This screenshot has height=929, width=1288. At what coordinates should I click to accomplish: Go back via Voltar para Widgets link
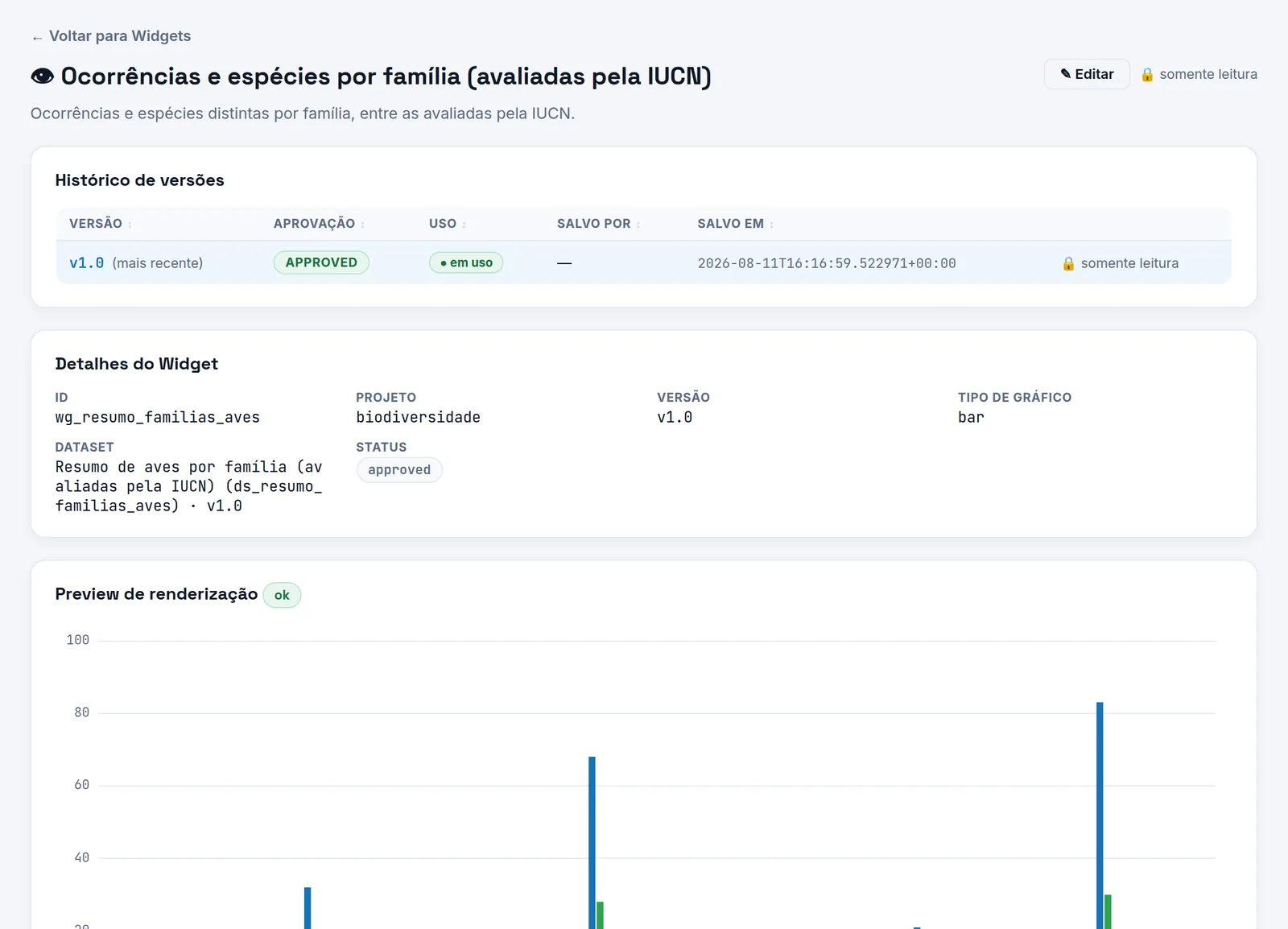click(x=111, y=36)
